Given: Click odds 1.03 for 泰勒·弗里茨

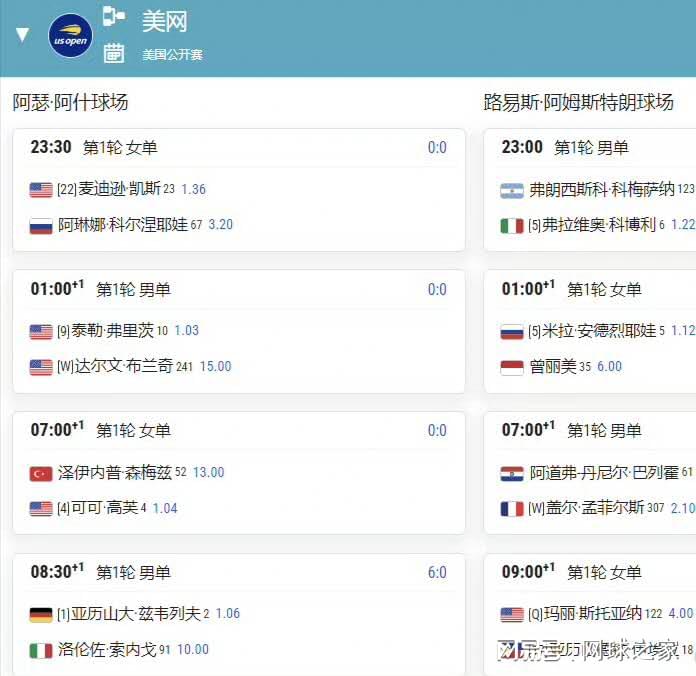Looking at the screenshot, I should tap(186, 331).
